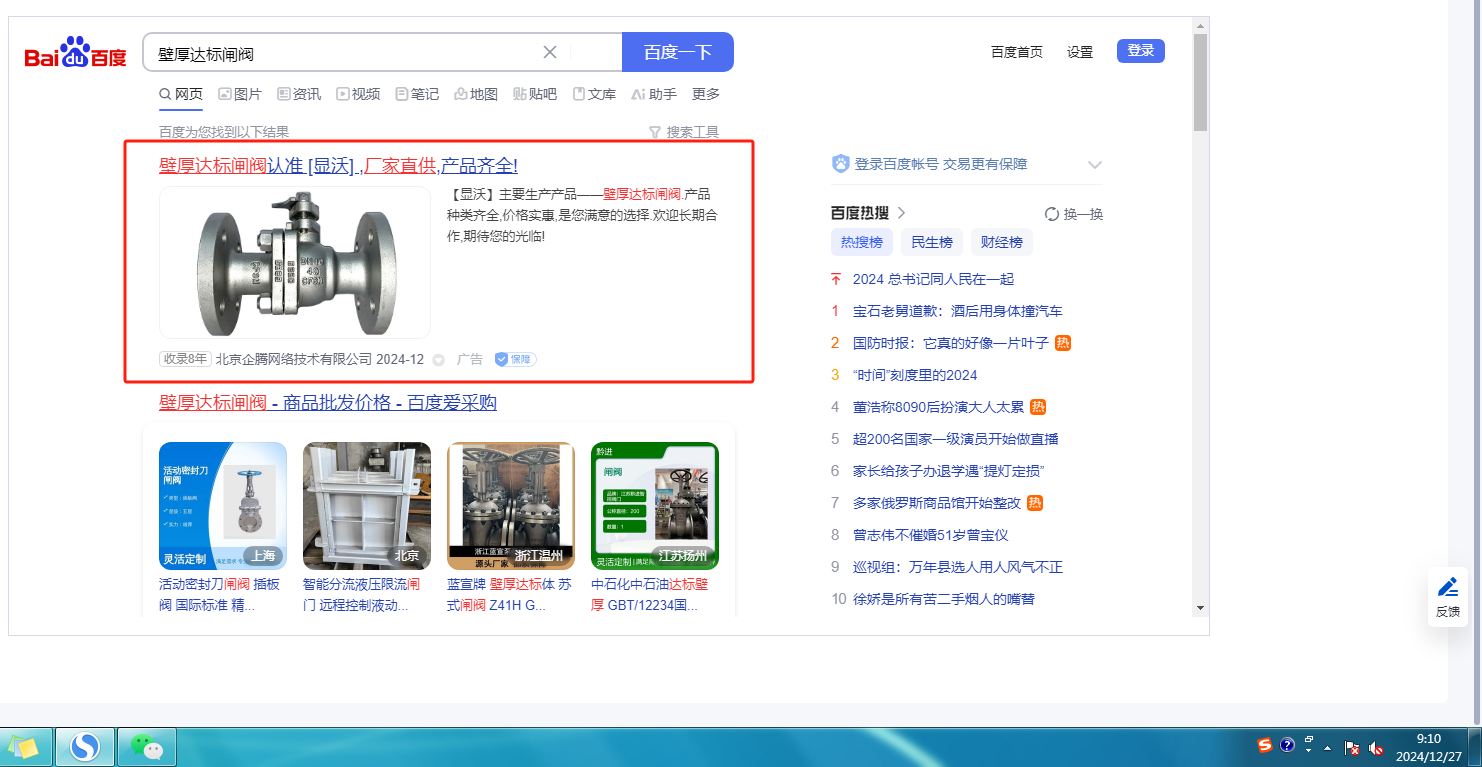This screenshot has height=767, width=1482.
Task: Open the 百度首页 link
Action: point(1017,52)
